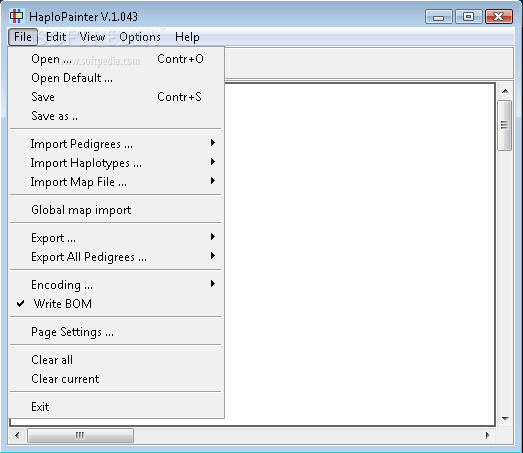Close the HaploPainter window
This screenshot has width=523, height=453.
pos(499,17)
